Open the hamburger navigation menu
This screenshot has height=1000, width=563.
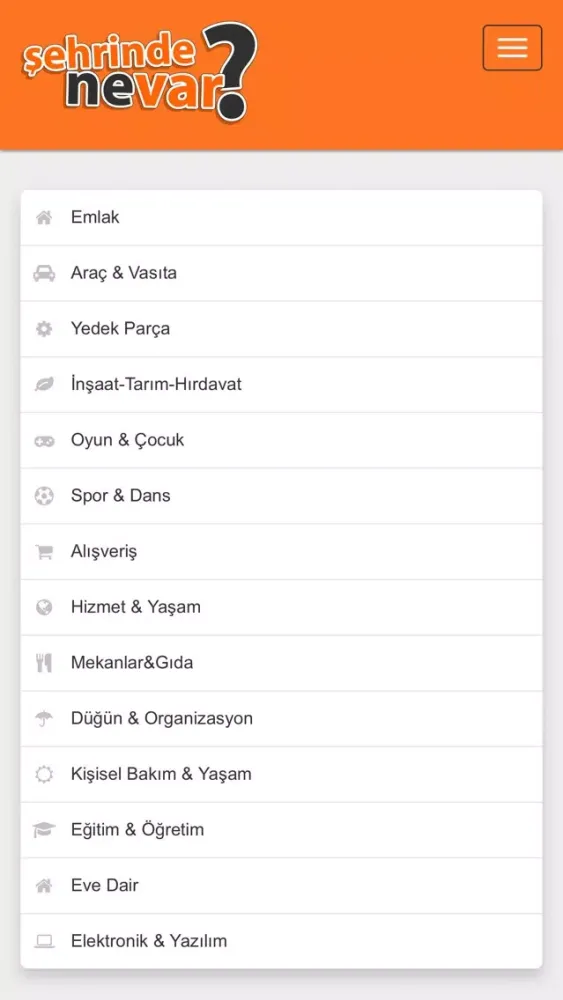pyautogui.click(x=512, y=48)
